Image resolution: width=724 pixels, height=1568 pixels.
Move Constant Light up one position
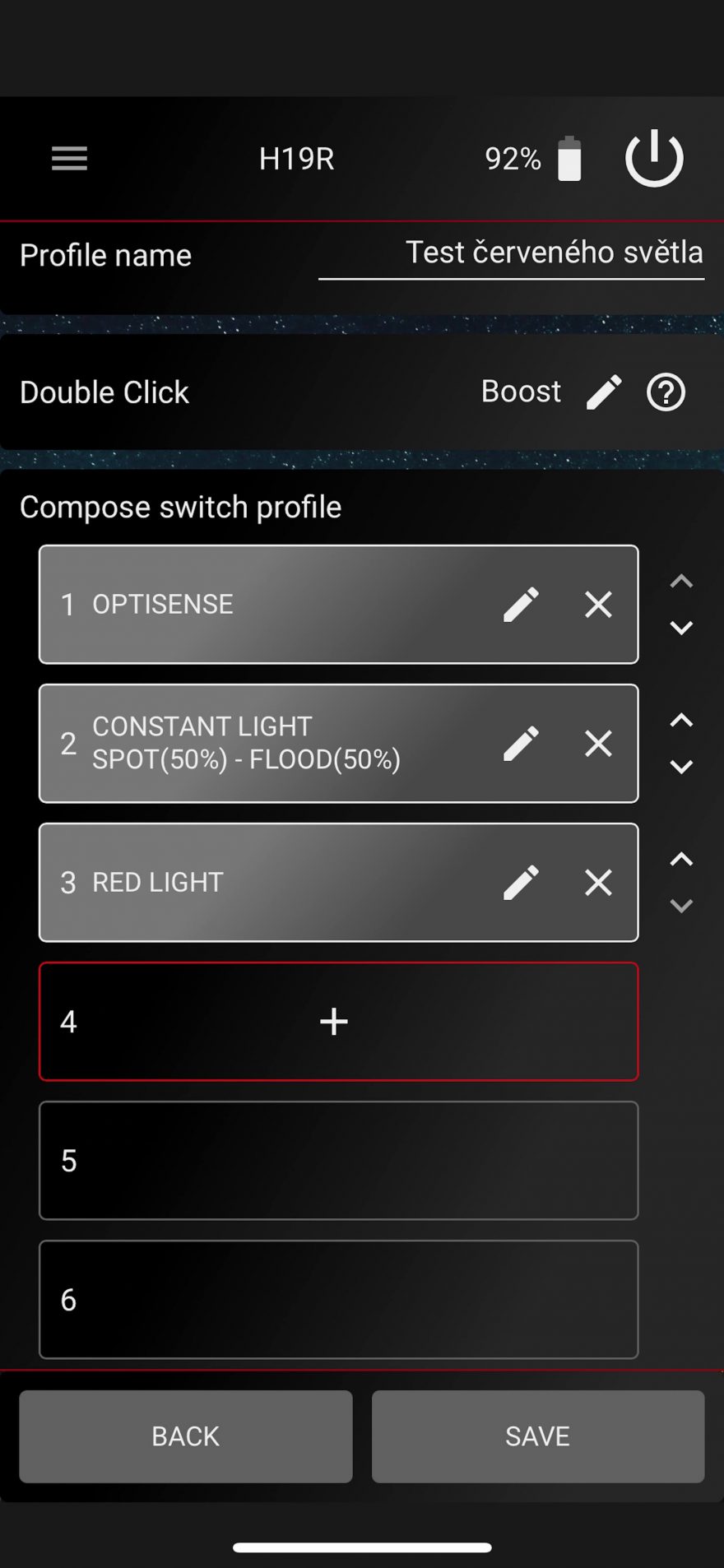681,721
